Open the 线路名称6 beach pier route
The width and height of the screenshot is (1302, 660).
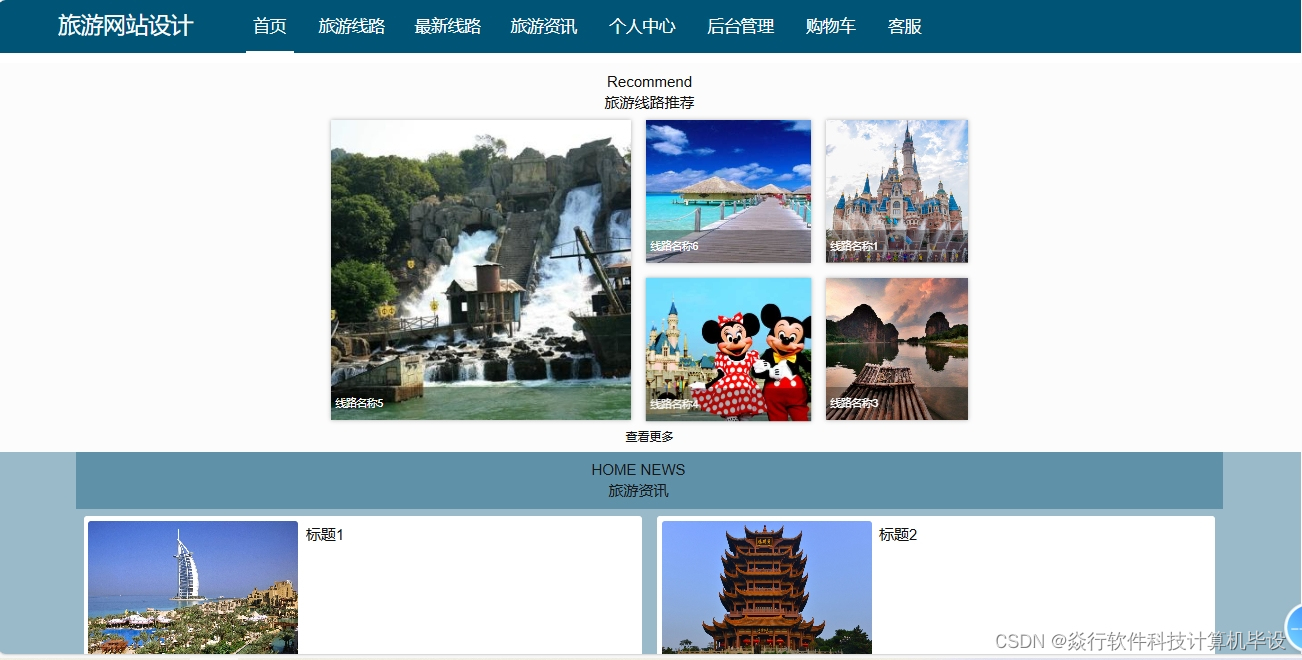(728, 190)
